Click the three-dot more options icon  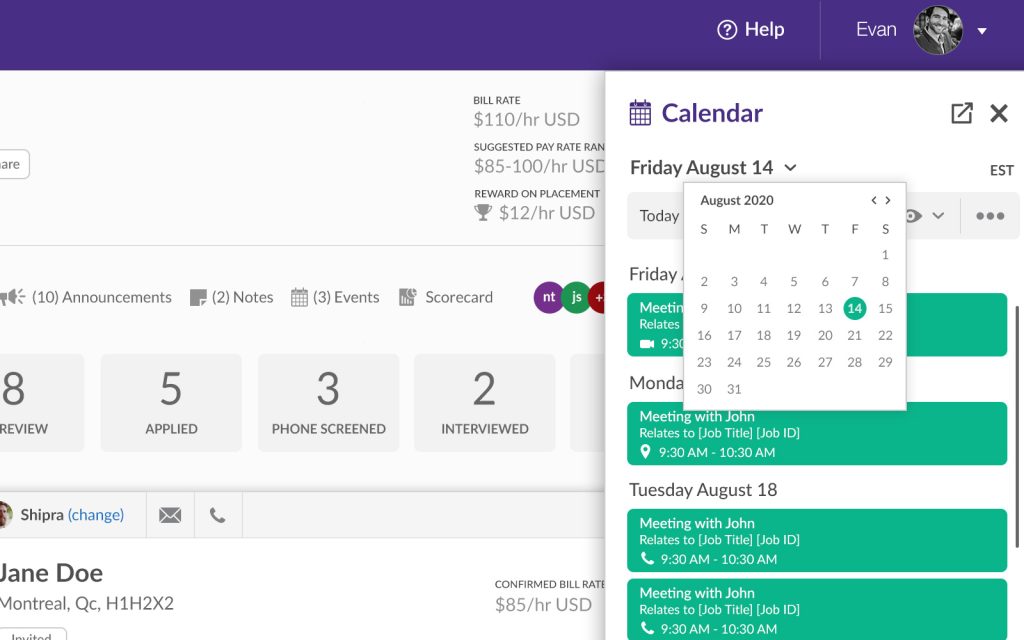click(990, 216)
